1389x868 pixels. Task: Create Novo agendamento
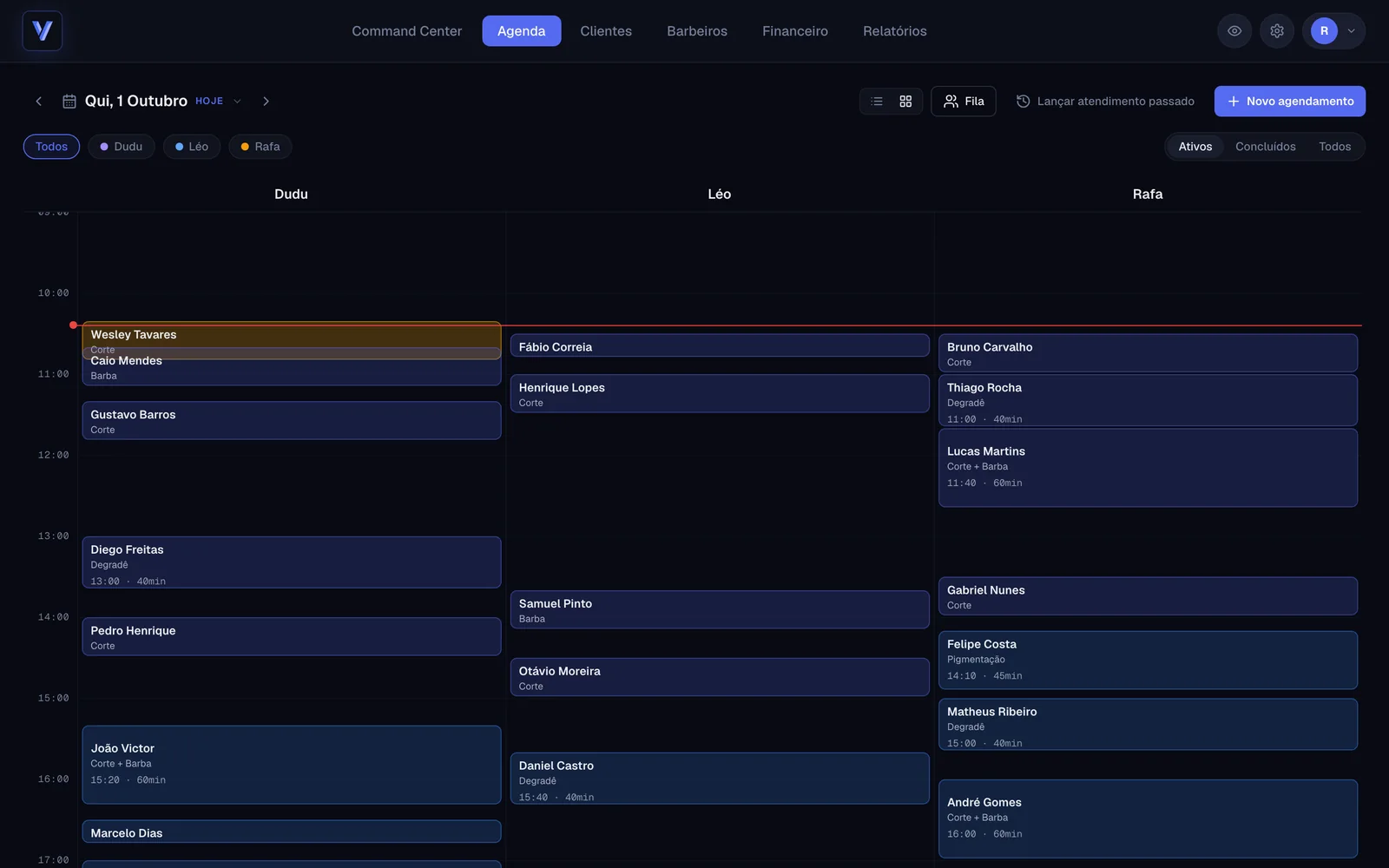coord(1290,102)
